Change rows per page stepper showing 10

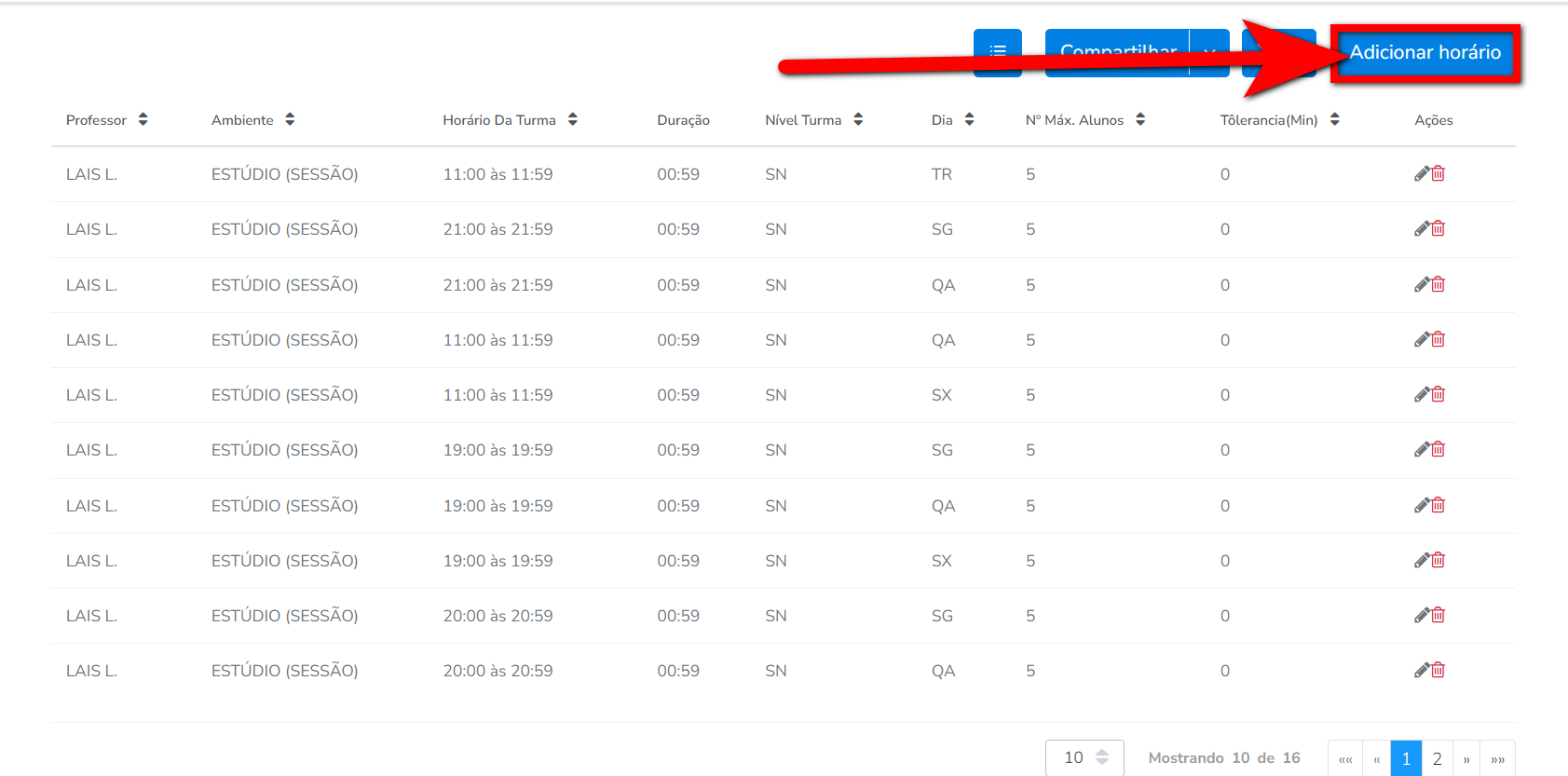(1102, 757)
